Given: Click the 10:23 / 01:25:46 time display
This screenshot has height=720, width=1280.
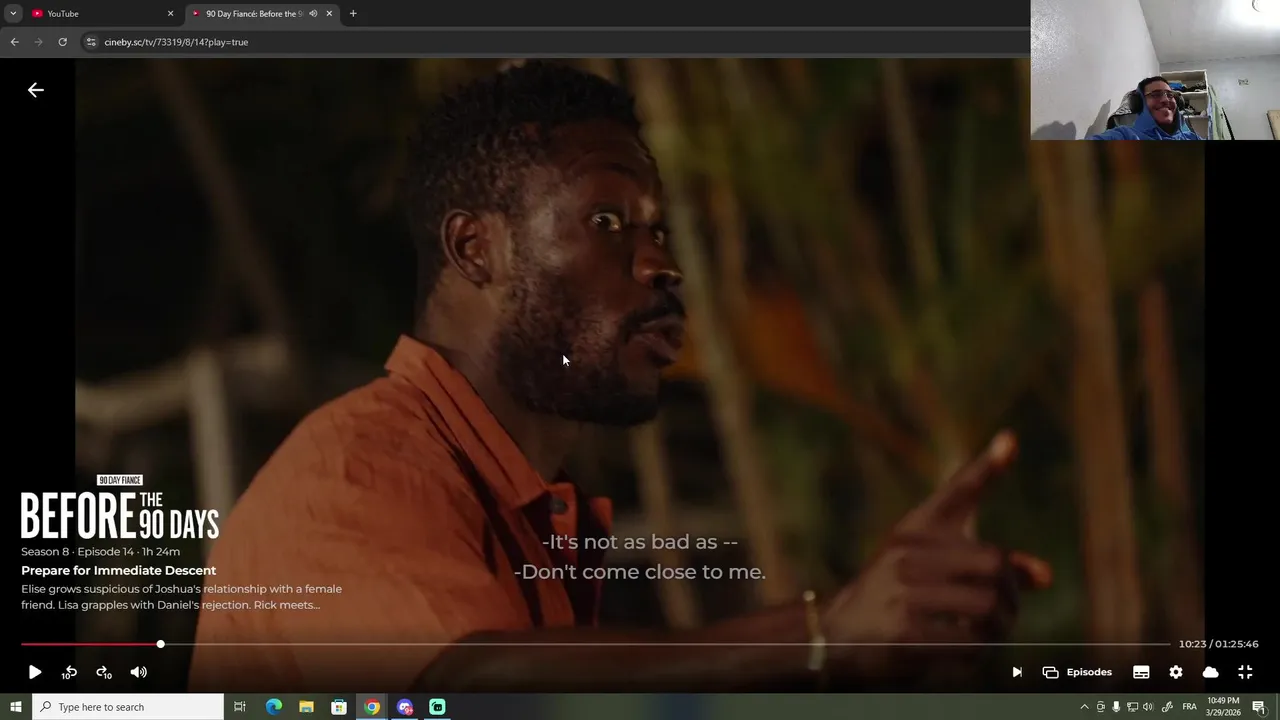Looking at the screenshot, I should pos(1218,644).
